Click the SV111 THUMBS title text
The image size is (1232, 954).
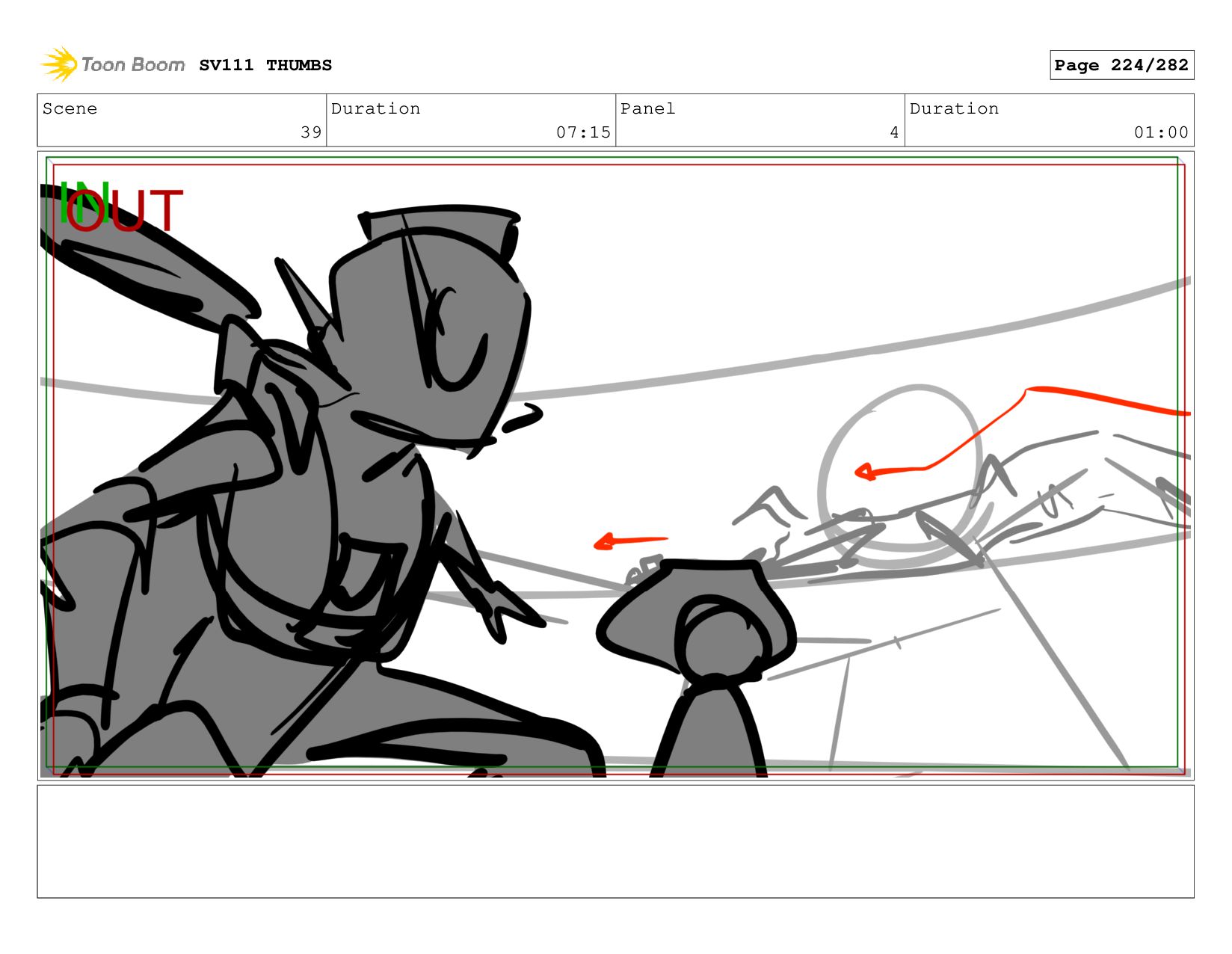pyautogui.click(x=265, y=65)
